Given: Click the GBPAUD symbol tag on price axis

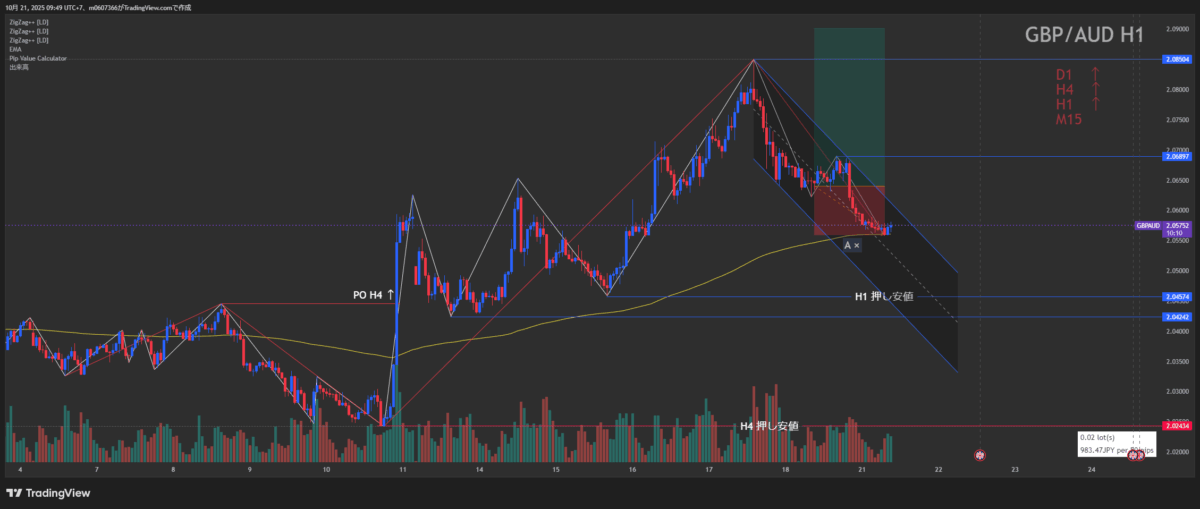Looking at the screenshot, I should (1148, 226).
